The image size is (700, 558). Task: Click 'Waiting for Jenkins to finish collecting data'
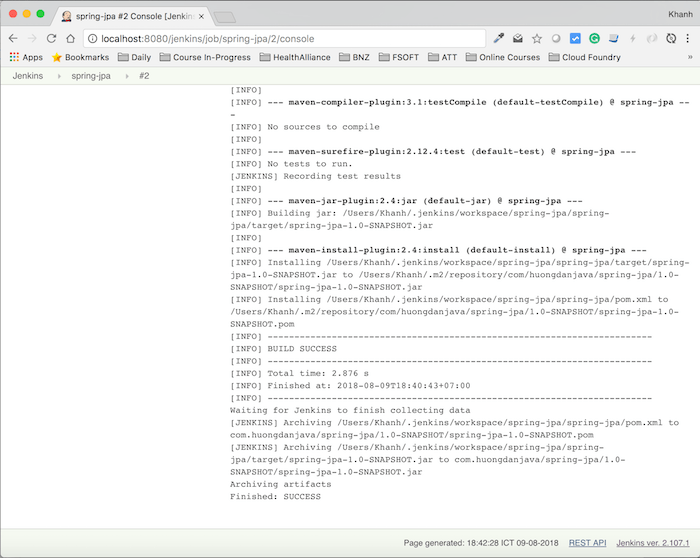(x=350, y=410)
